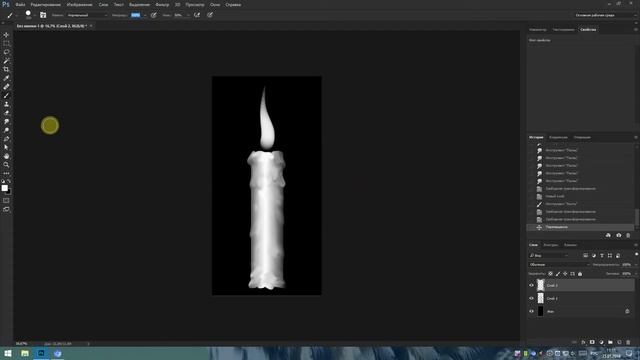Open the layer fill dropdown arrow
The width and height of the screenshot is (640, 360).
tap(636, 273)
